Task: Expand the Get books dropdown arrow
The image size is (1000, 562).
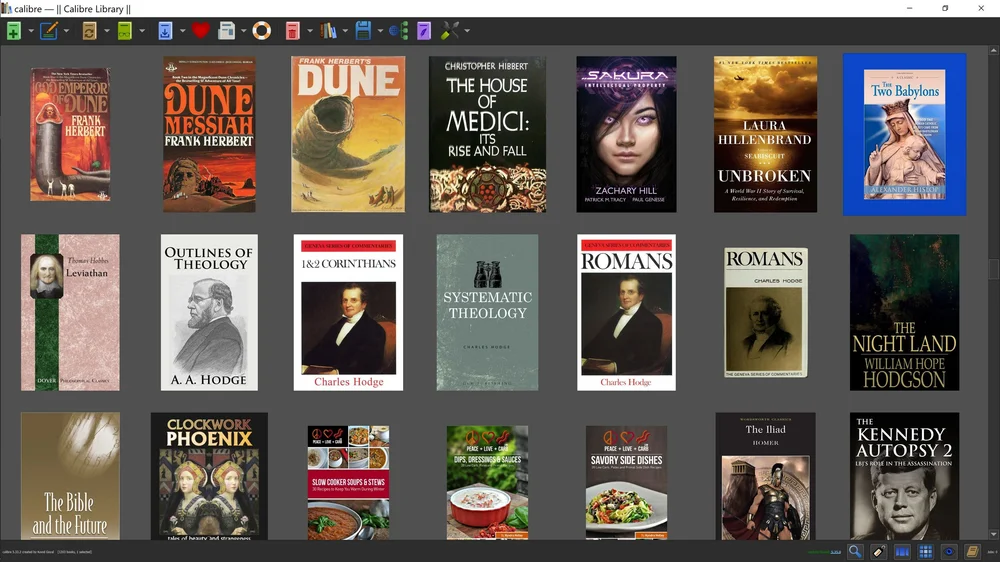Action: [x=182, y=31]
